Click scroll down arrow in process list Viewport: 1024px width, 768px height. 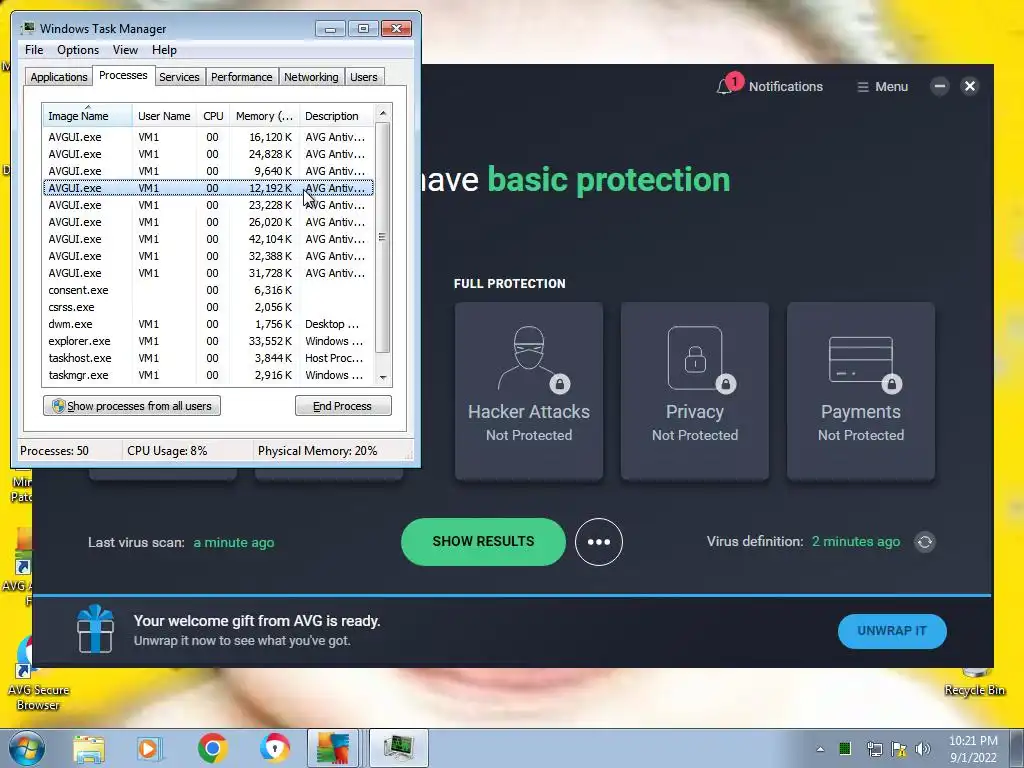tap(383, 377)
